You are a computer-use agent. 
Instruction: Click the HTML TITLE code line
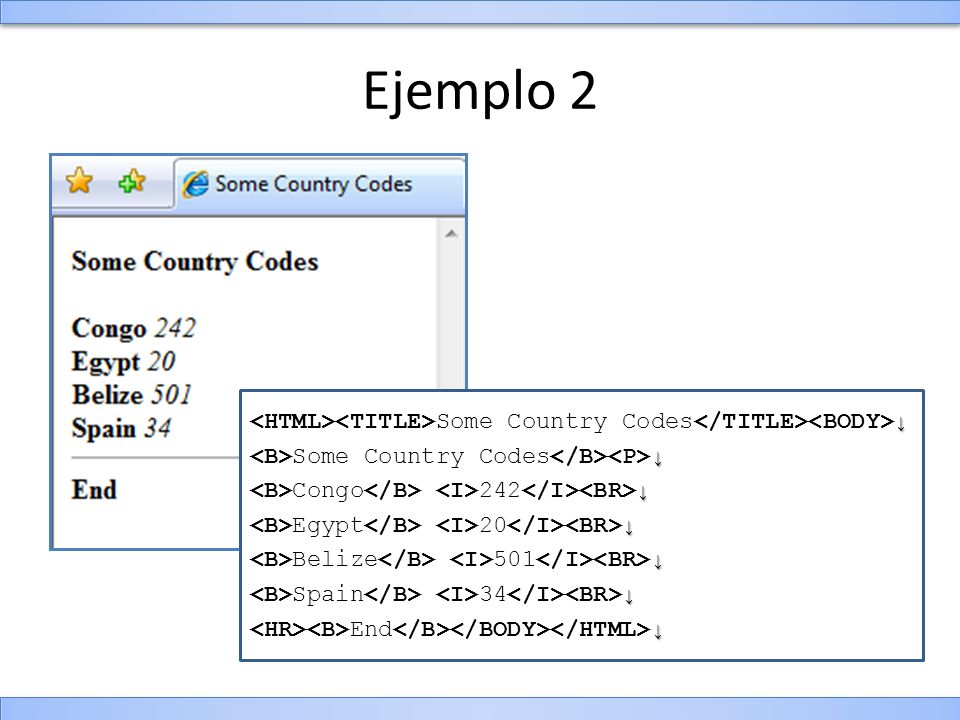tap(577, 421)
